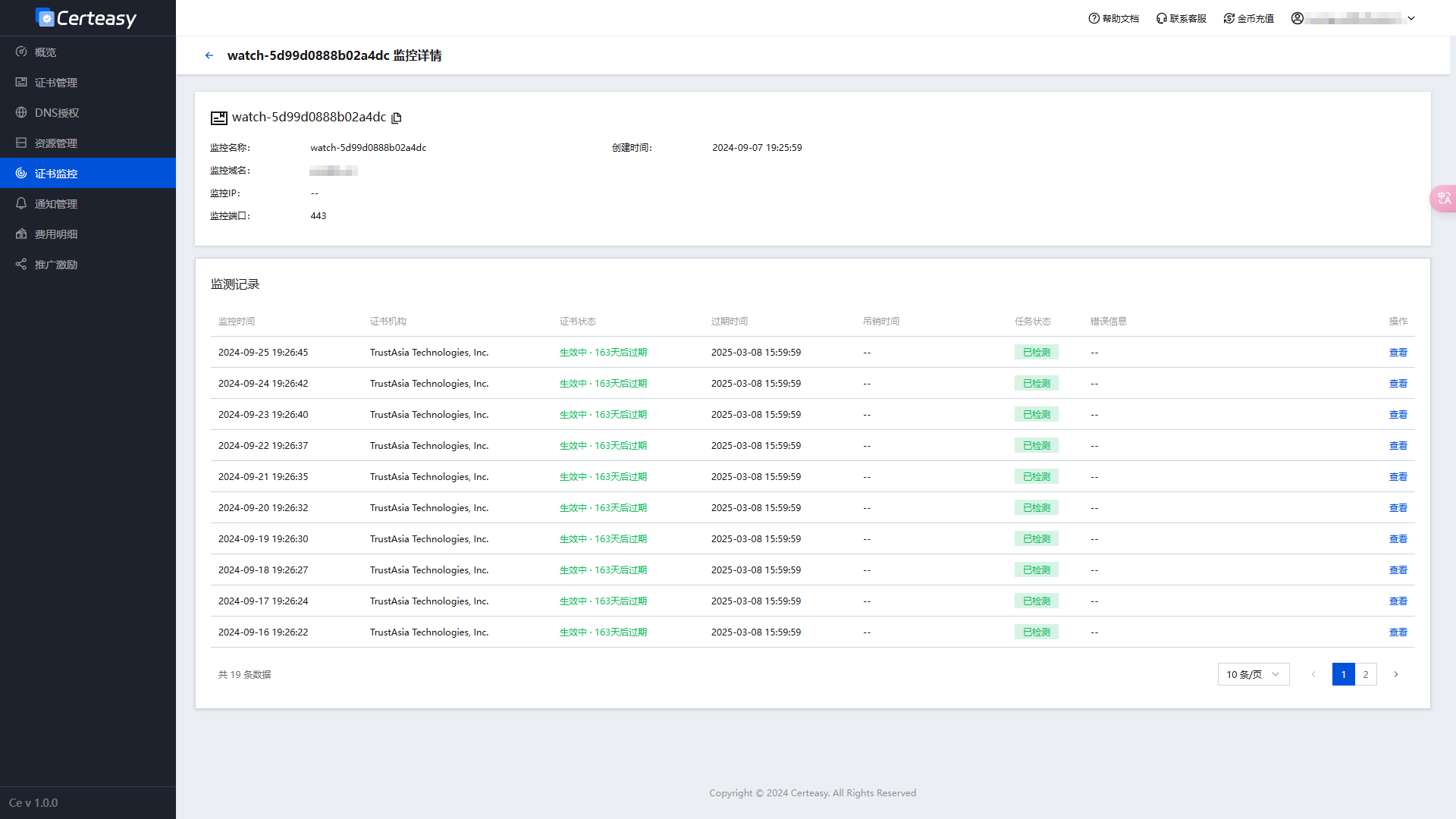Open 推广激励 in the sidebar
Screen dimensions: 1456x819
(x=88, y=264)
